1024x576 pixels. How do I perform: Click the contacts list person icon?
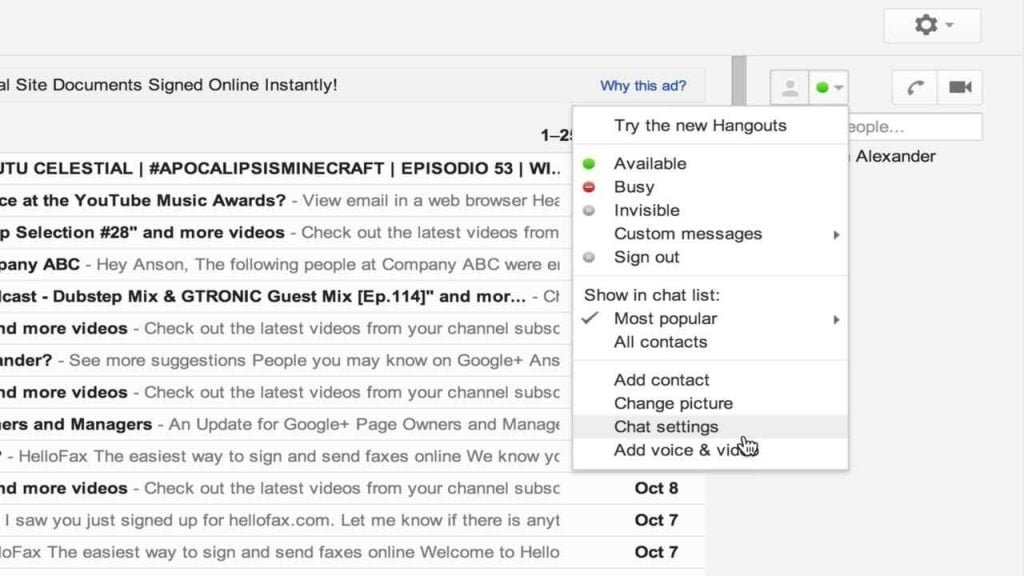[789, 87]
